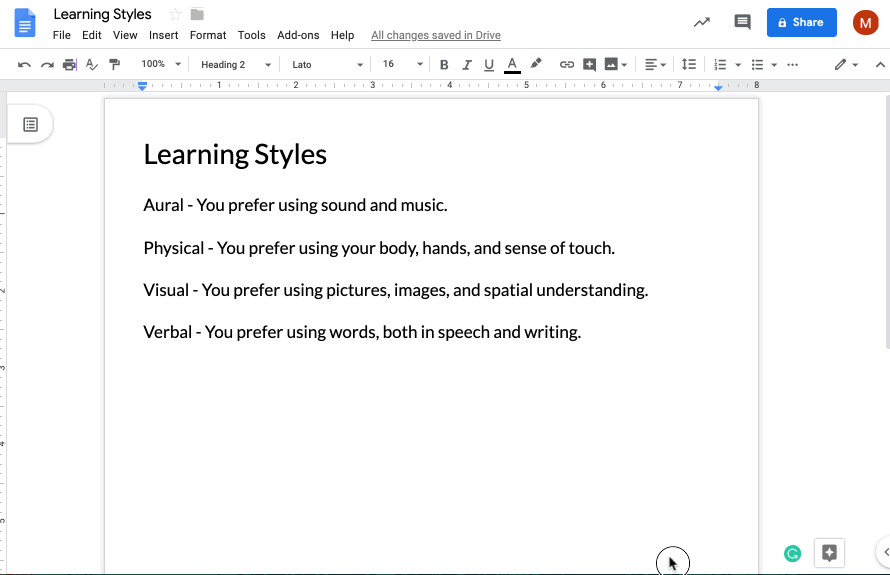Viewport: 890px width, 575px height.
Task: Open the text color picker
Action: (x=512, y=65)
